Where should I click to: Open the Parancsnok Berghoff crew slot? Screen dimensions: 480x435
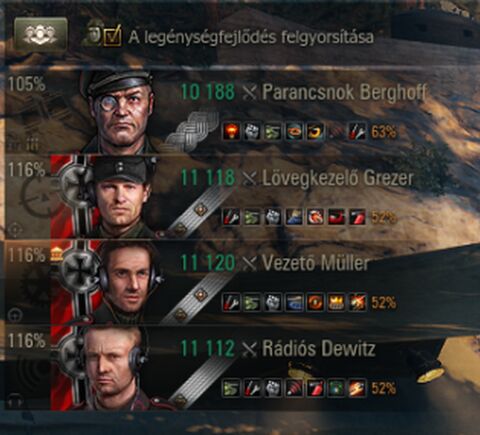click(x=240, y=112)
